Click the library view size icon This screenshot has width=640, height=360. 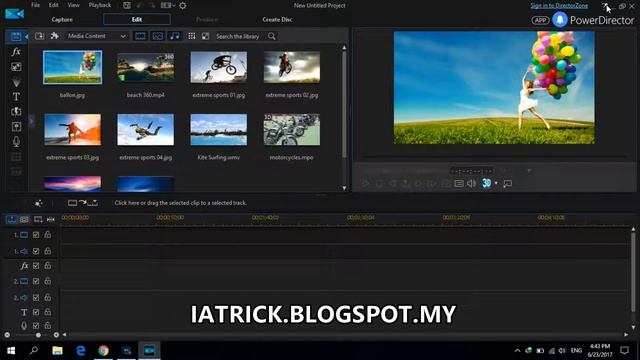(205, 36)
